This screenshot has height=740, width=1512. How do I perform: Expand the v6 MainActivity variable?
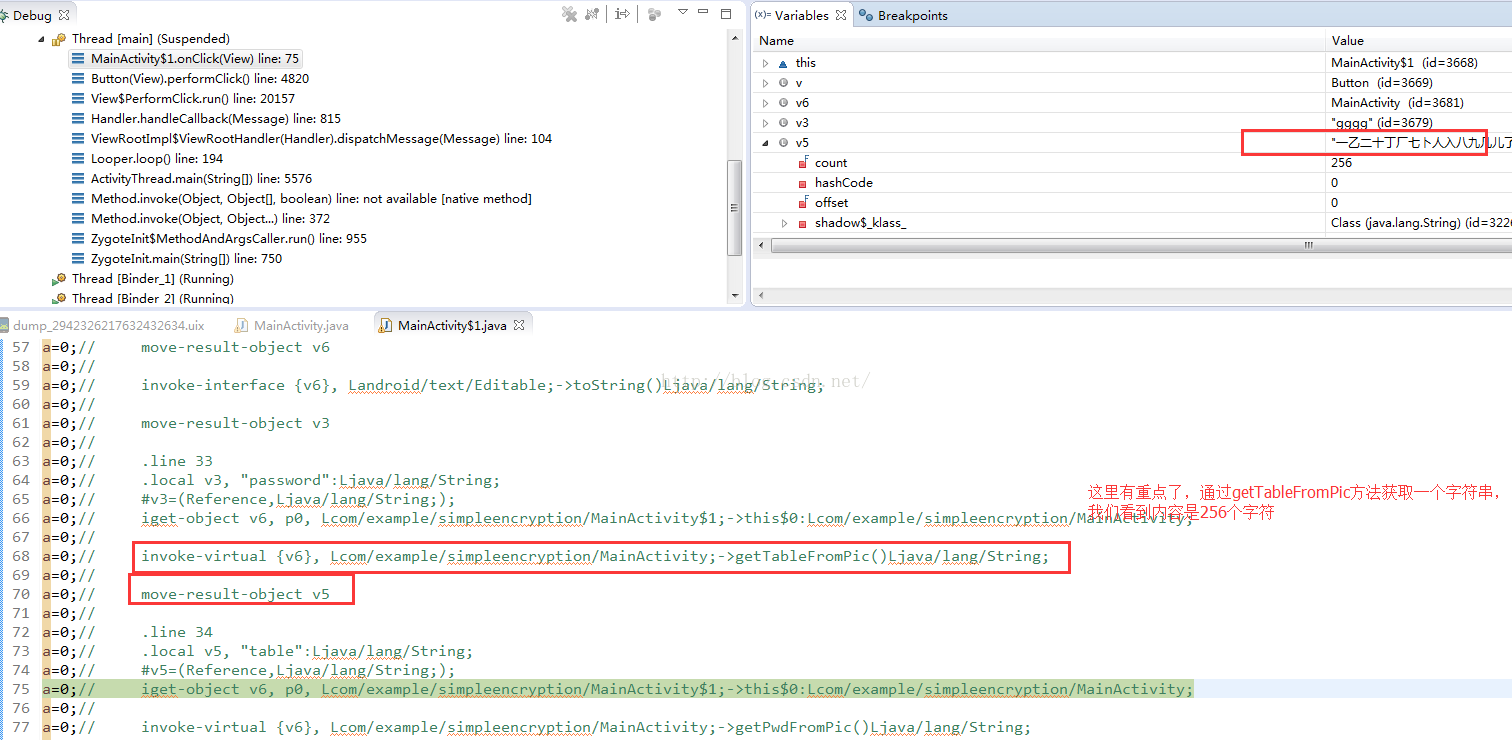click(766, 103)
